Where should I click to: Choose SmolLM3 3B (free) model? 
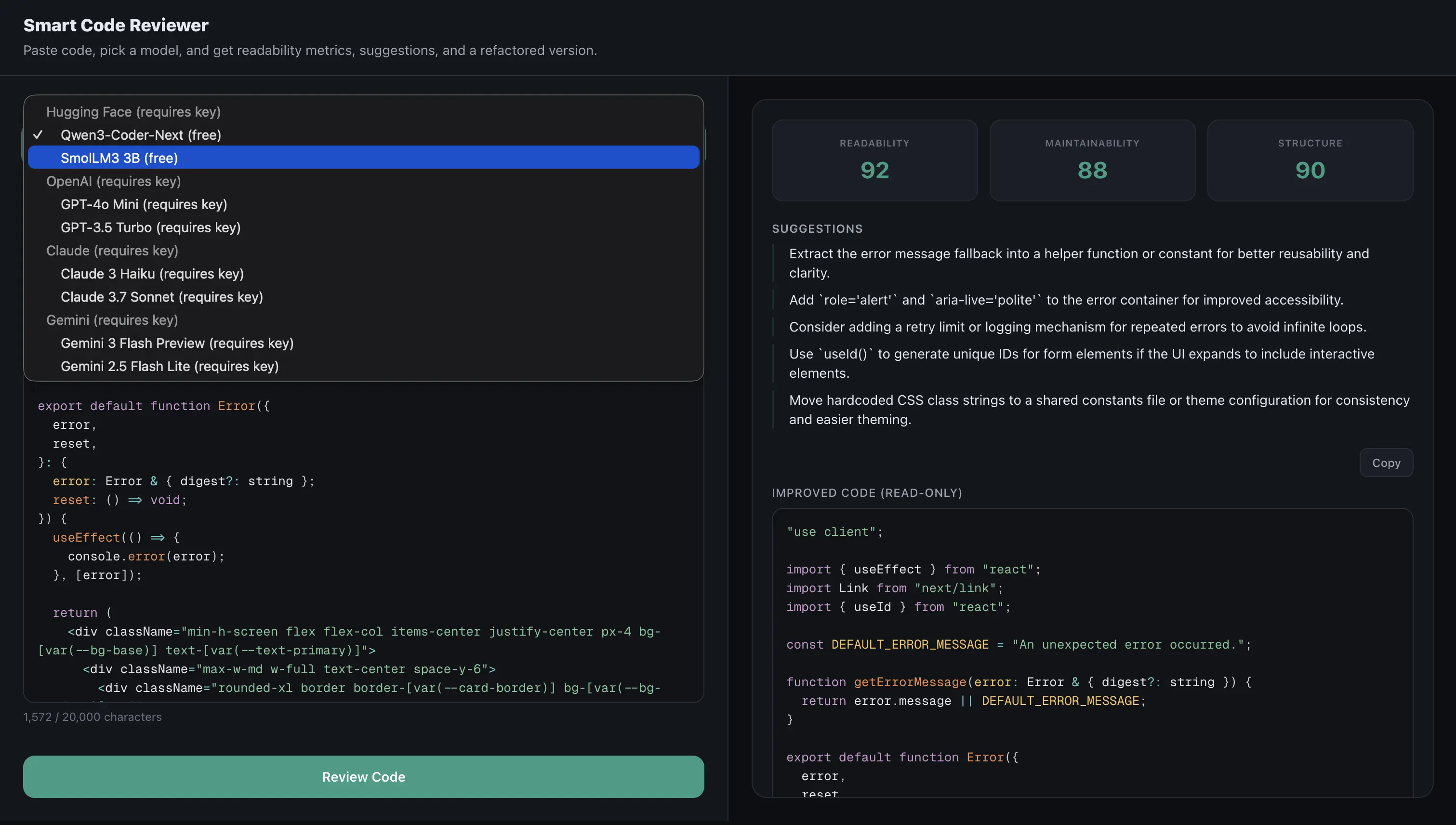point(119,158)
